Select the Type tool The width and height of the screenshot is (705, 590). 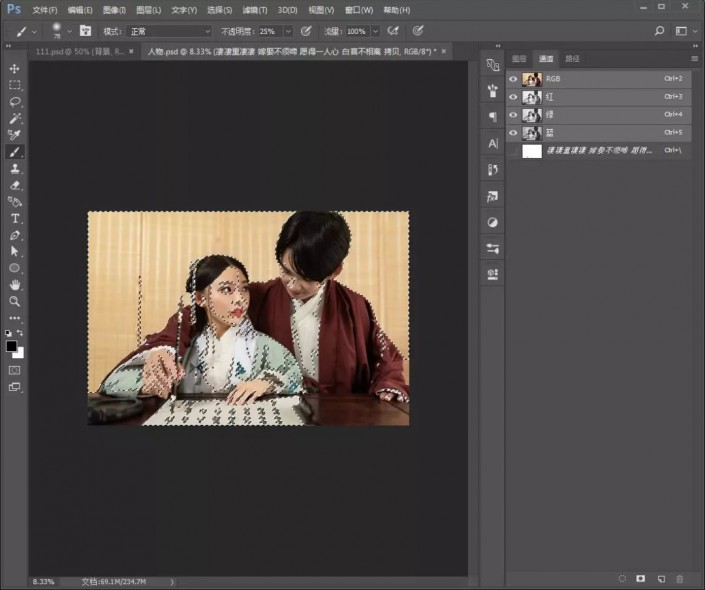(14, 219)
